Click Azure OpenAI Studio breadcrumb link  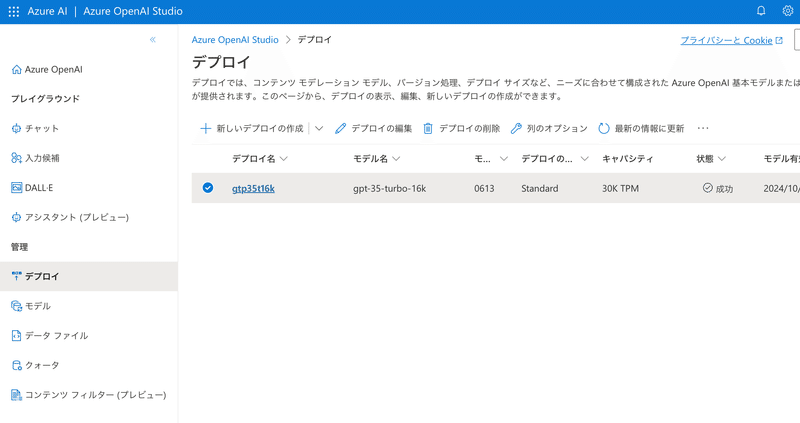(x=235, y=40)
